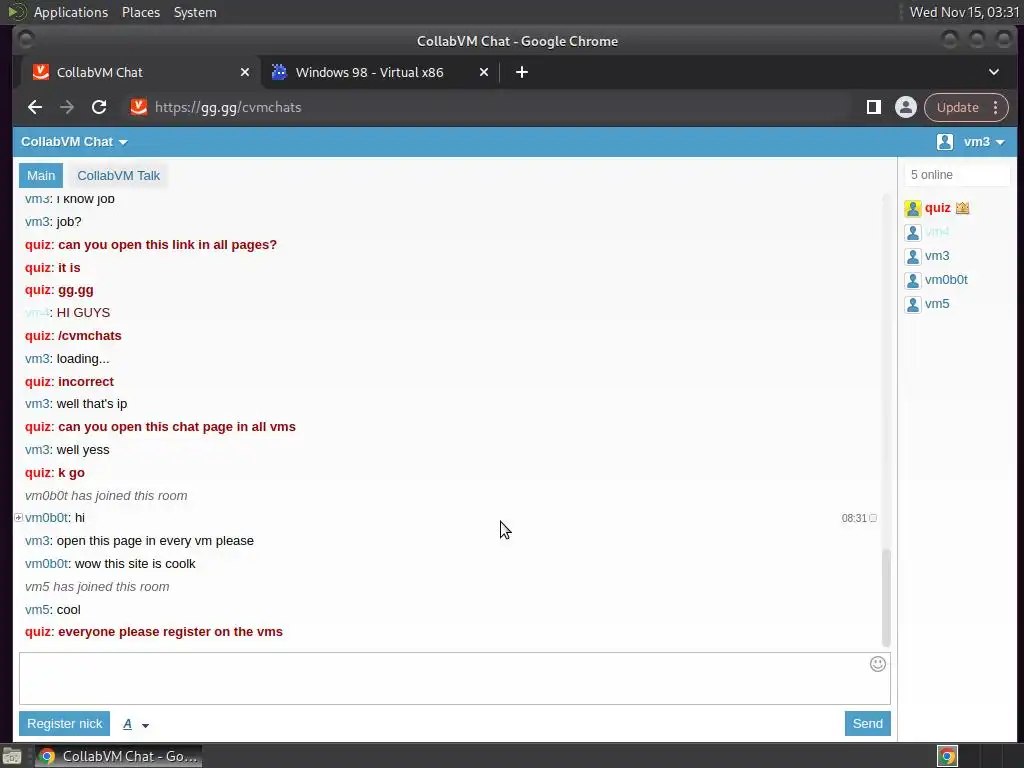This screenshot has width=1024, height=768.
Task: Open Chrome side panel icon
Action: [873, 107]
